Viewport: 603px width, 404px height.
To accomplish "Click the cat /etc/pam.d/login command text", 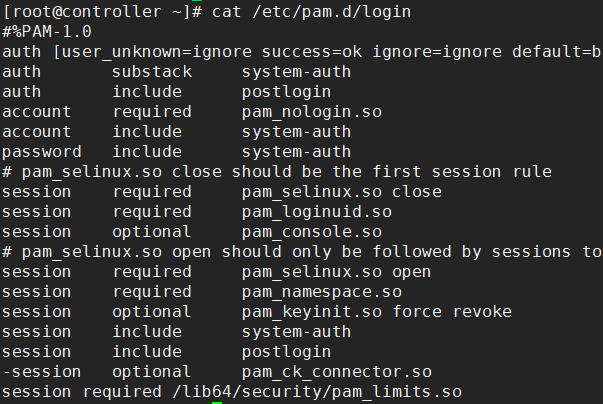I will coord(311,12).
